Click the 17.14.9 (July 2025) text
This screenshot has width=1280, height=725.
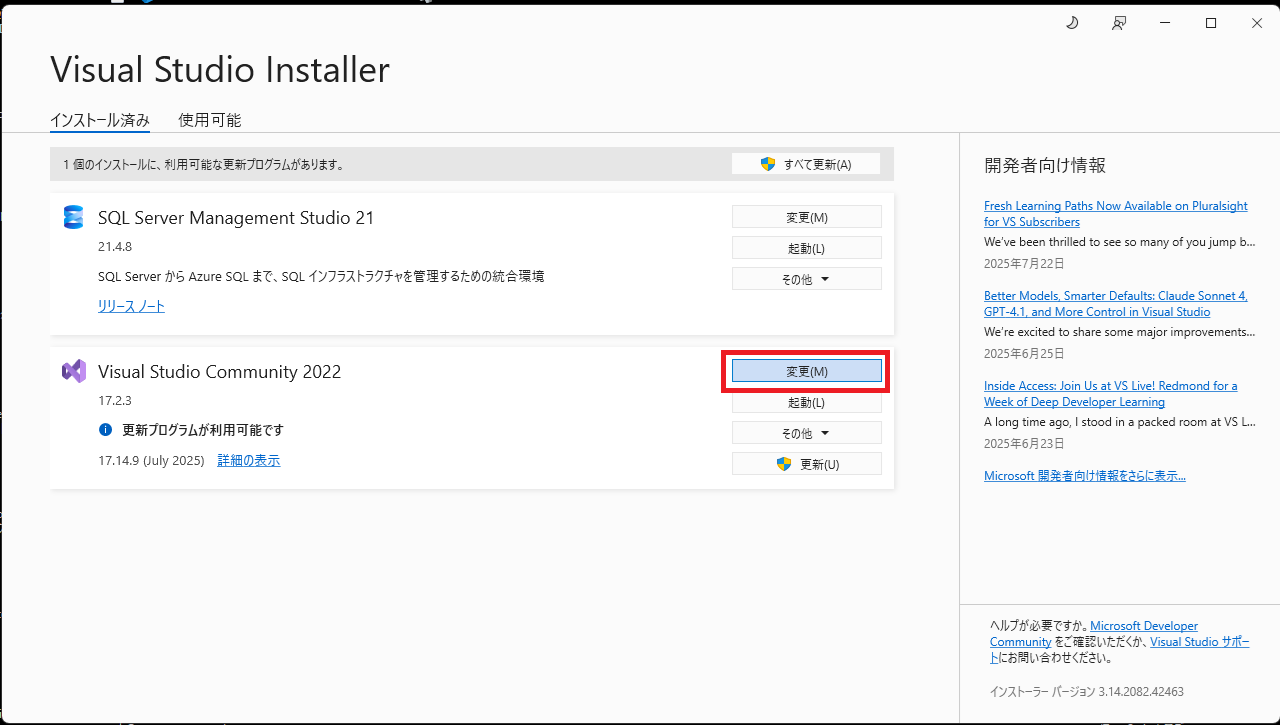(151, 461)
